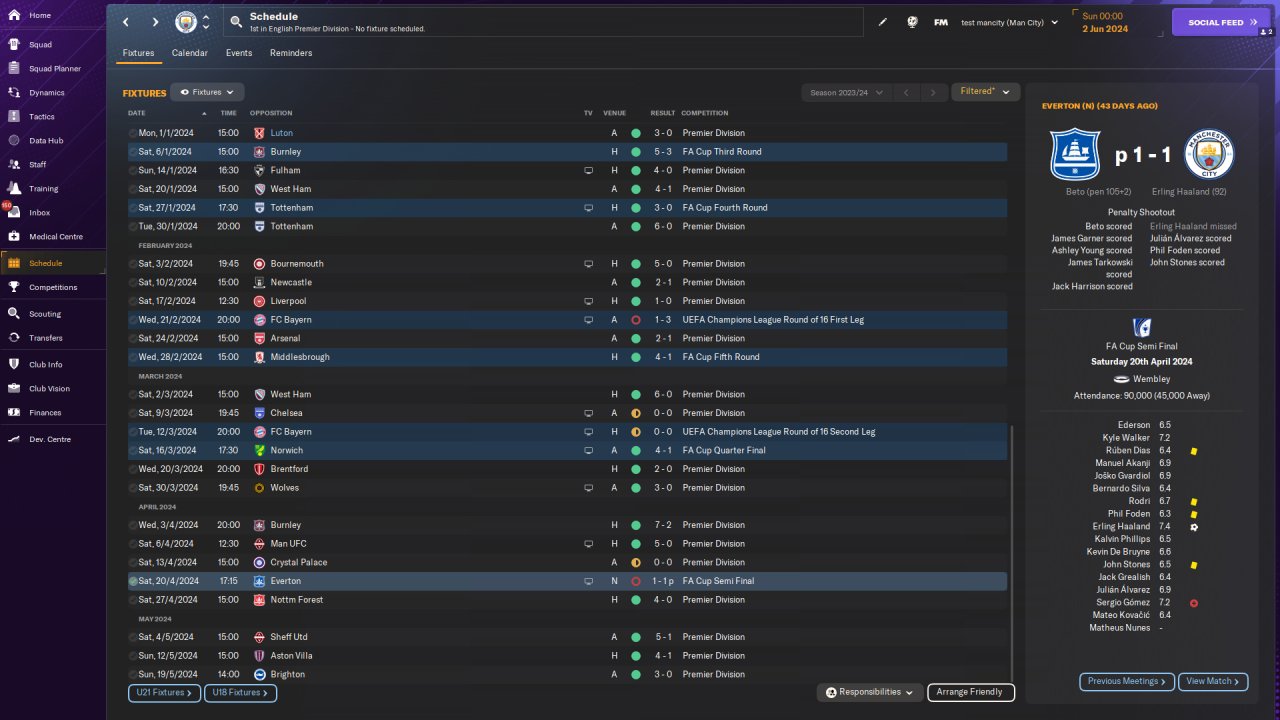The width and height of the screenshot is (1280, 720).
Task: Go to Squad Planner in the sidebar
Action: [53, 69]
